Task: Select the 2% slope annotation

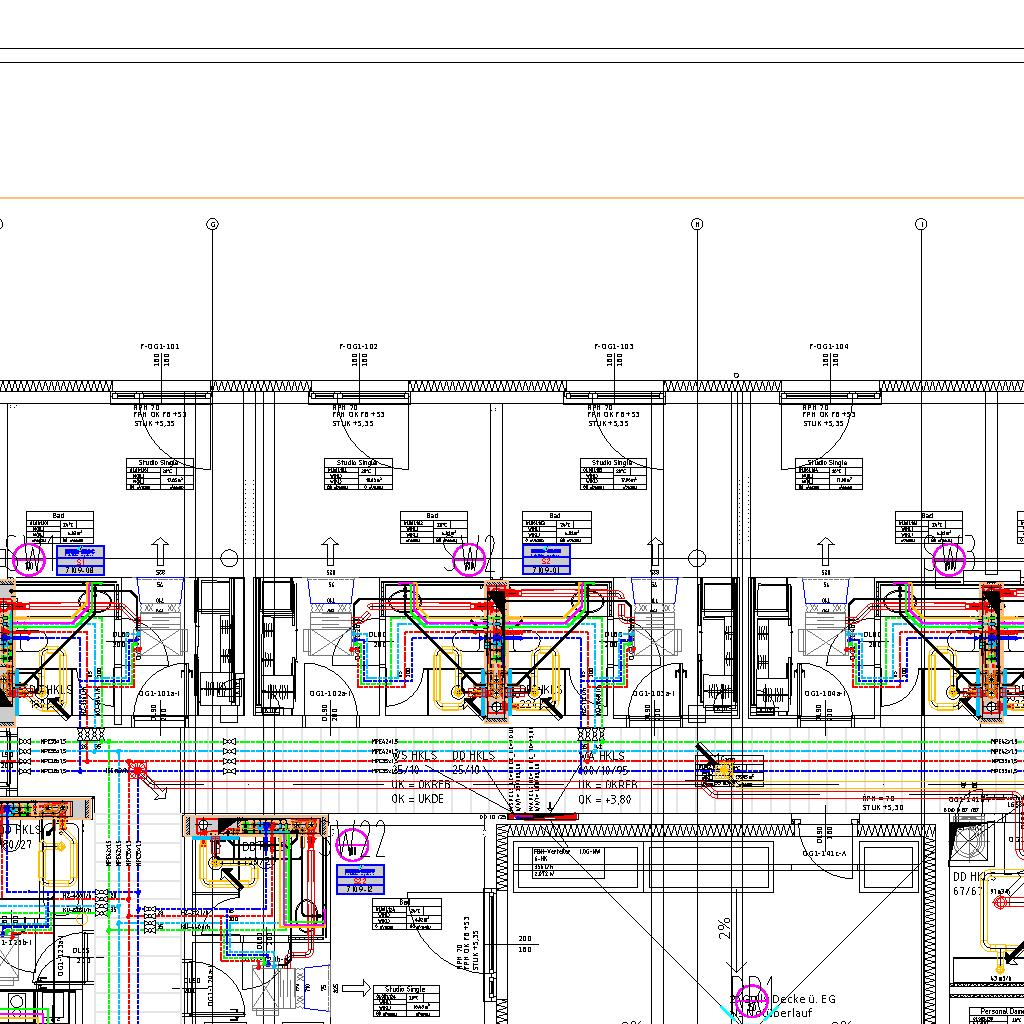Action: click(724, 928)
